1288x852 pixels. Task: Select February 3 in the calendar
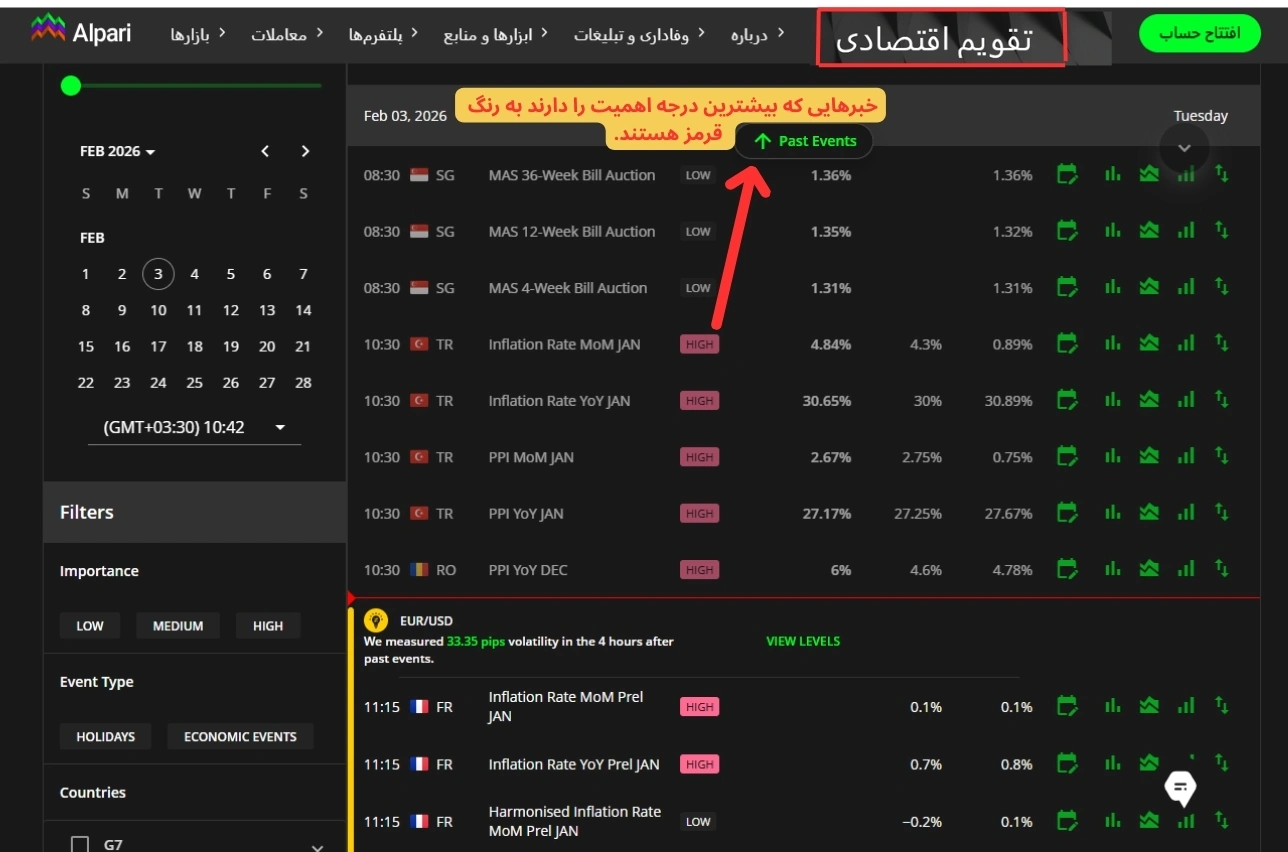pos(158,274)
